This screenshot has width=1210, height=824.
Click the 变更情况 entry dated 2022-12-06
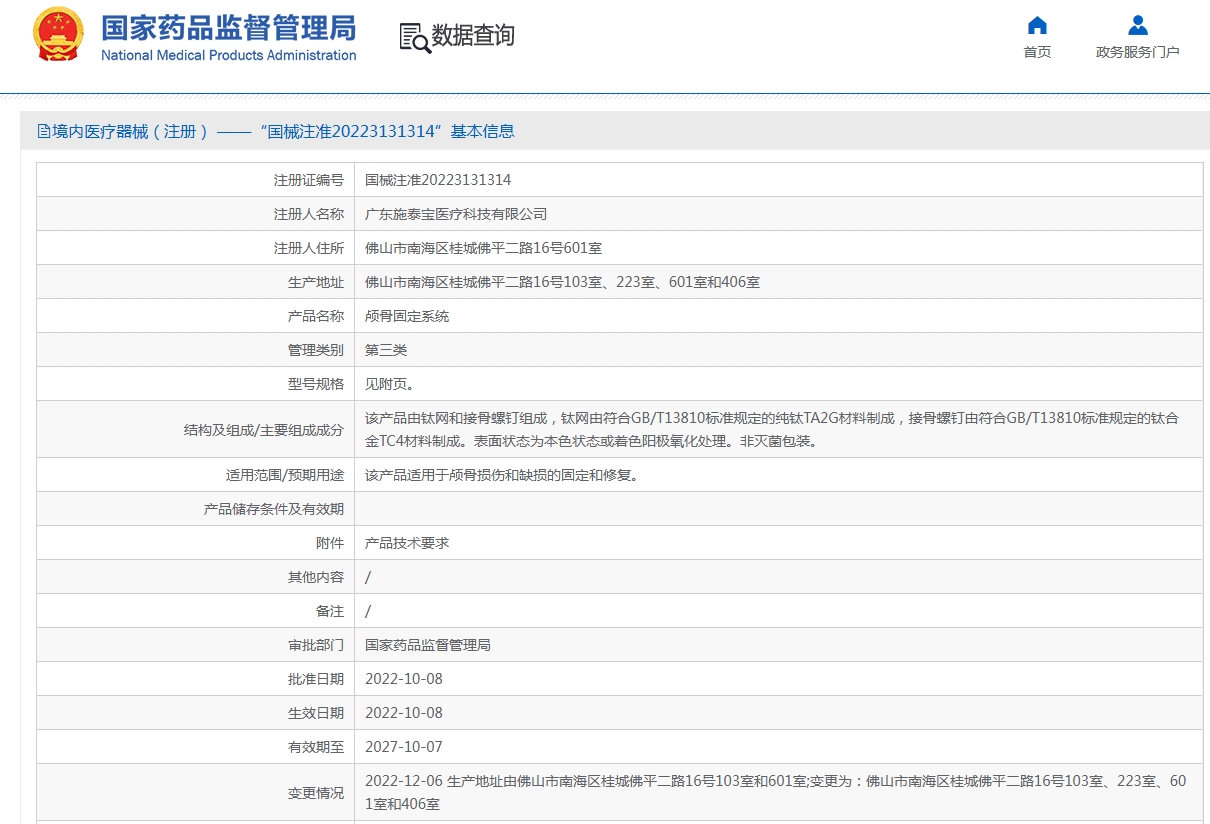click(776, 792)
